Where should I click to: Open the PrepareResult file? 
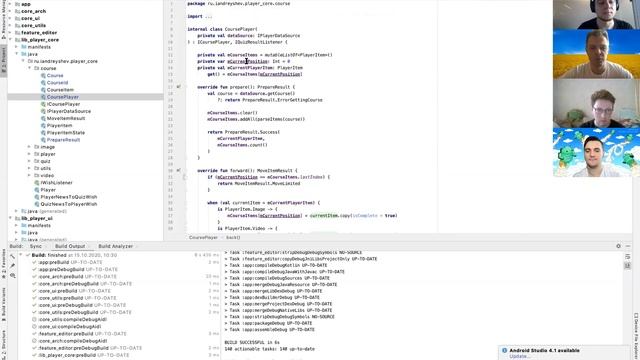click(x=63, y=140)
